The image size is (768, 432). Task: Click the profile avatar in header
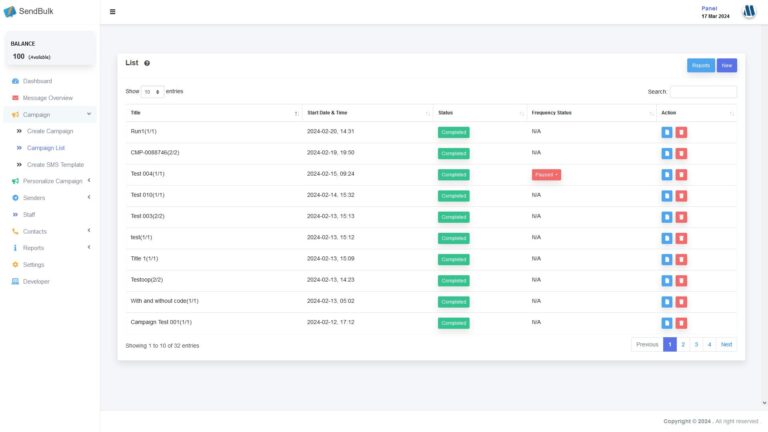pos(748,12)
